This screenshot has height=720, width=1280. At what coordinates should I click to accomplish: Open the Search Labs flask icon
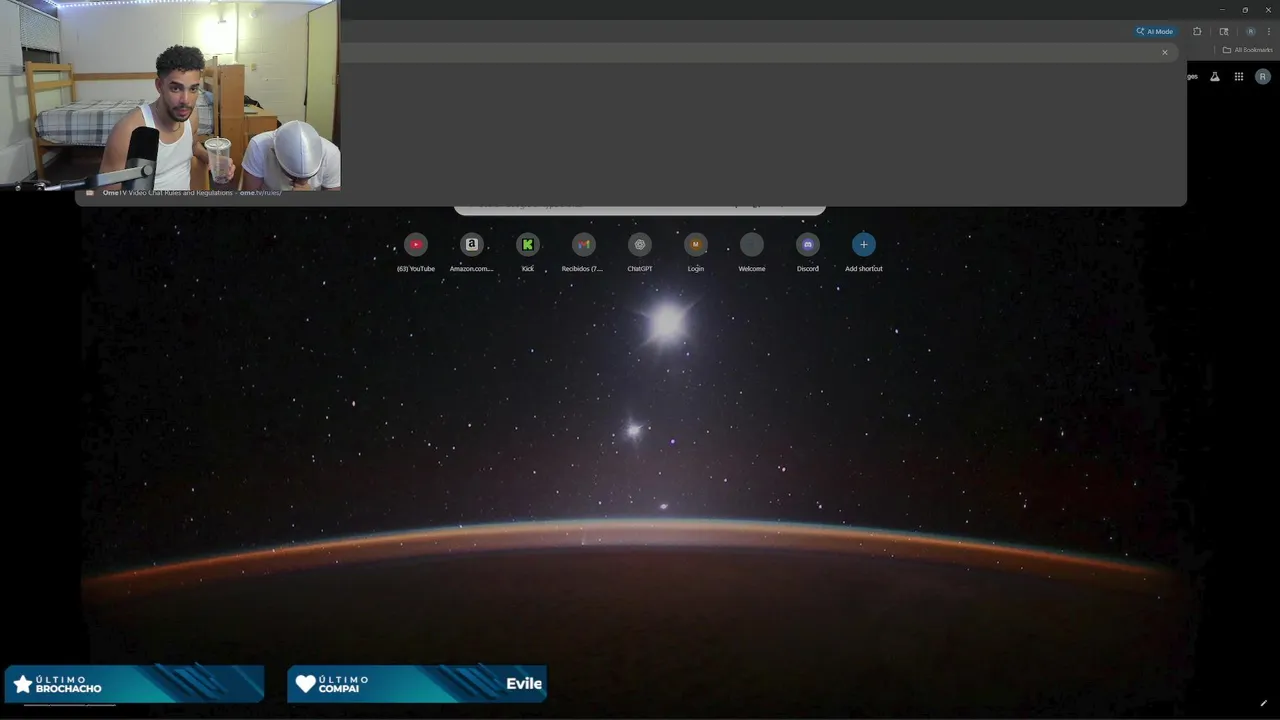pos(1215,77)
